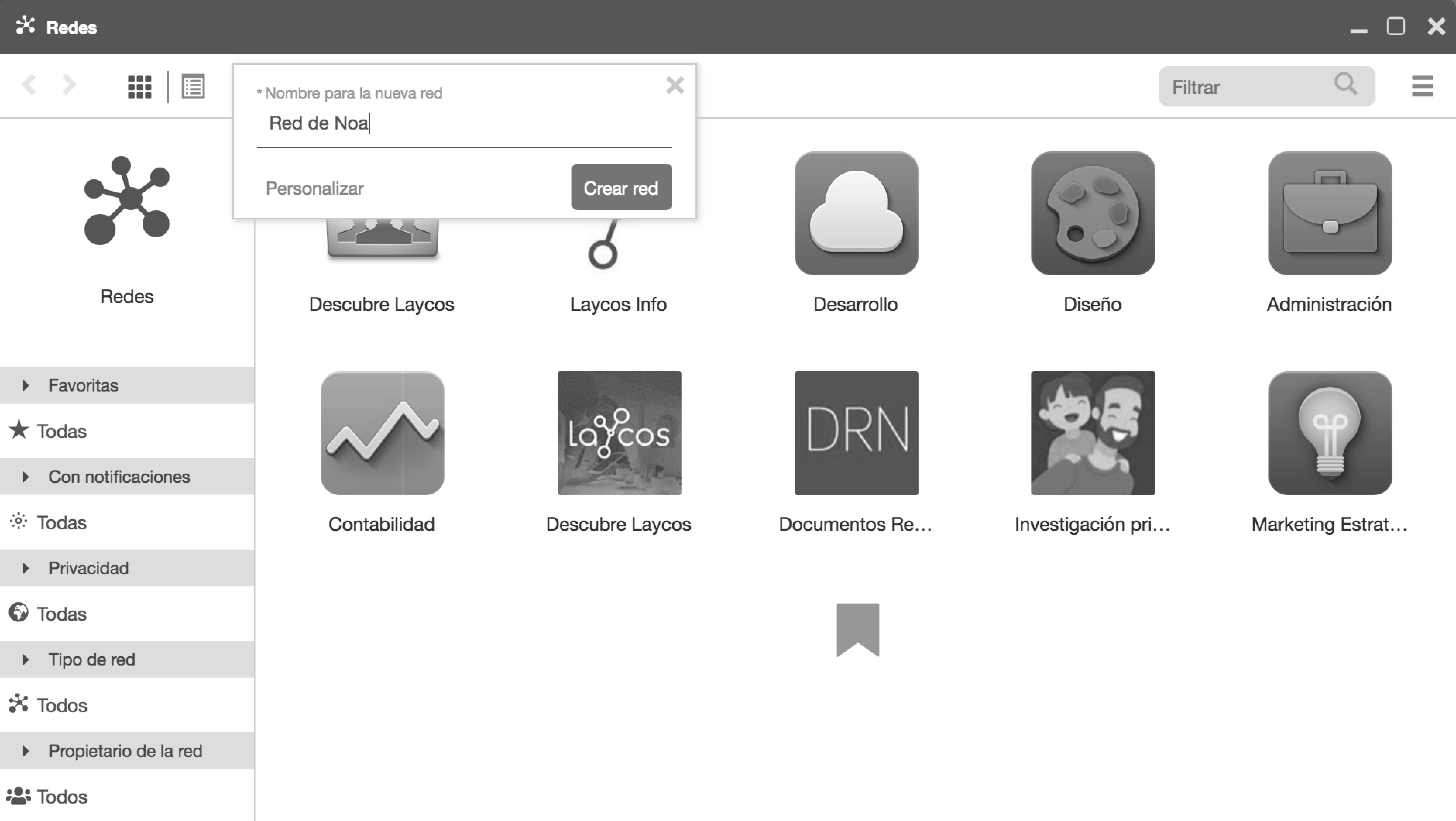Expand Favoritas section
This screenshot has width=1456, height=821.
pyautogui.click(x=127, y=385)
